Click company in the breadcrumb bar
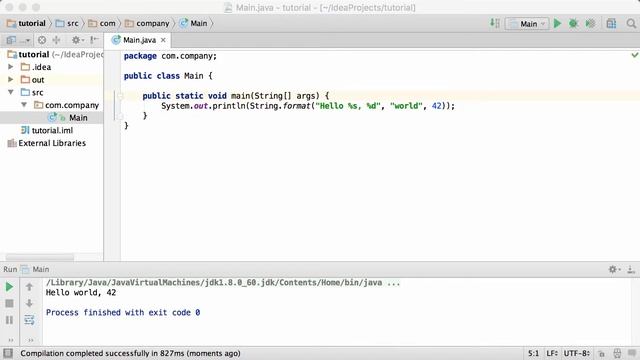The width and height of the screenshot is (640, 360). pos(147,23)
